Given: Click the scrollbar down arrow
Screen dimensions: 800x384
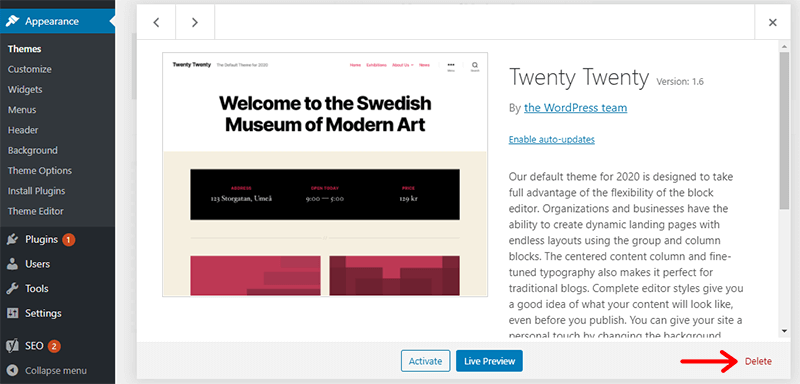Looking at the screenshot, I should [x=785, y=331].
